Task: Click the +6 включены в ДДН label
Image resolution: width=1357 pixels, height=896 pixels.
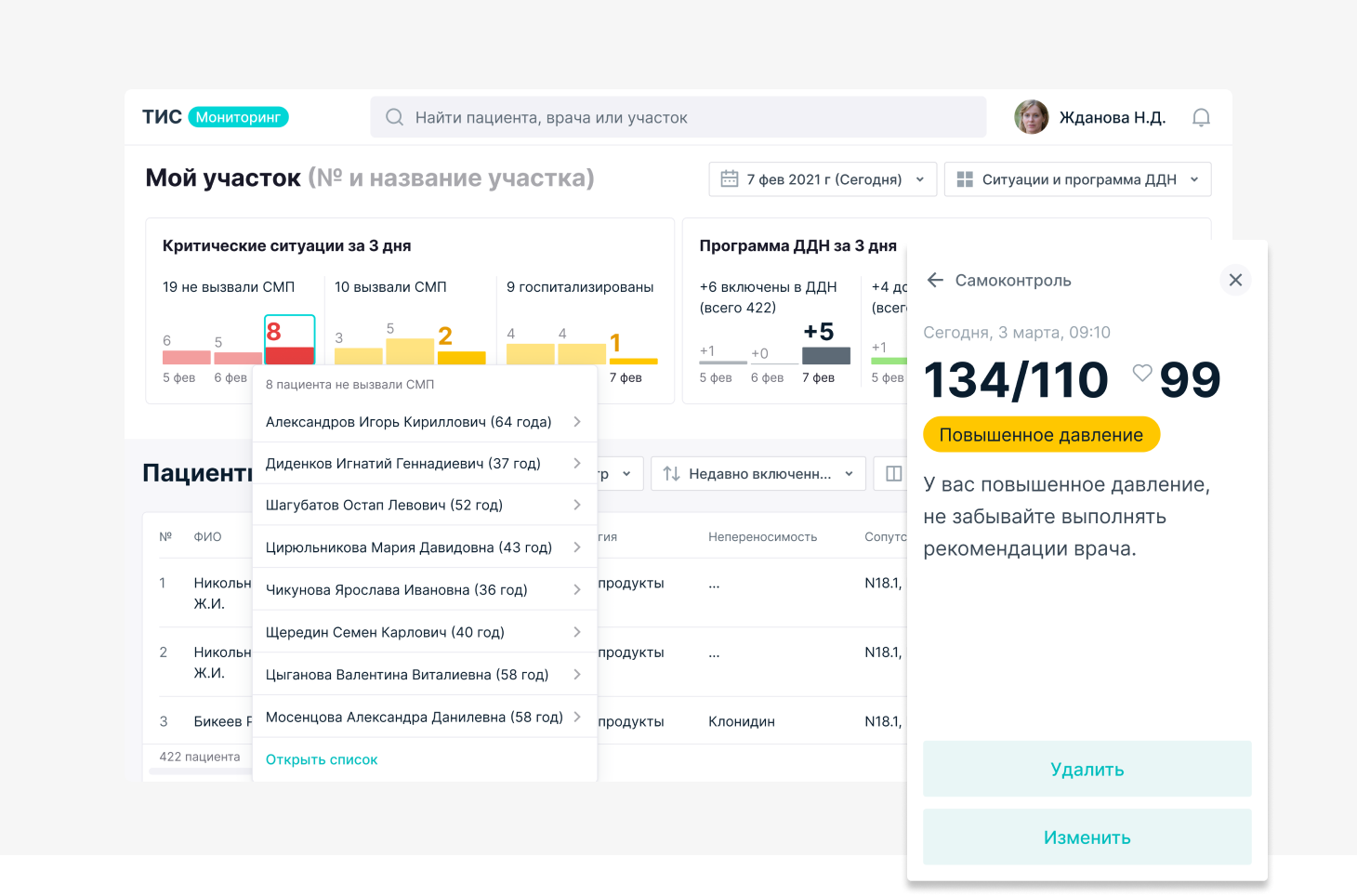Action: click(768, 287)
